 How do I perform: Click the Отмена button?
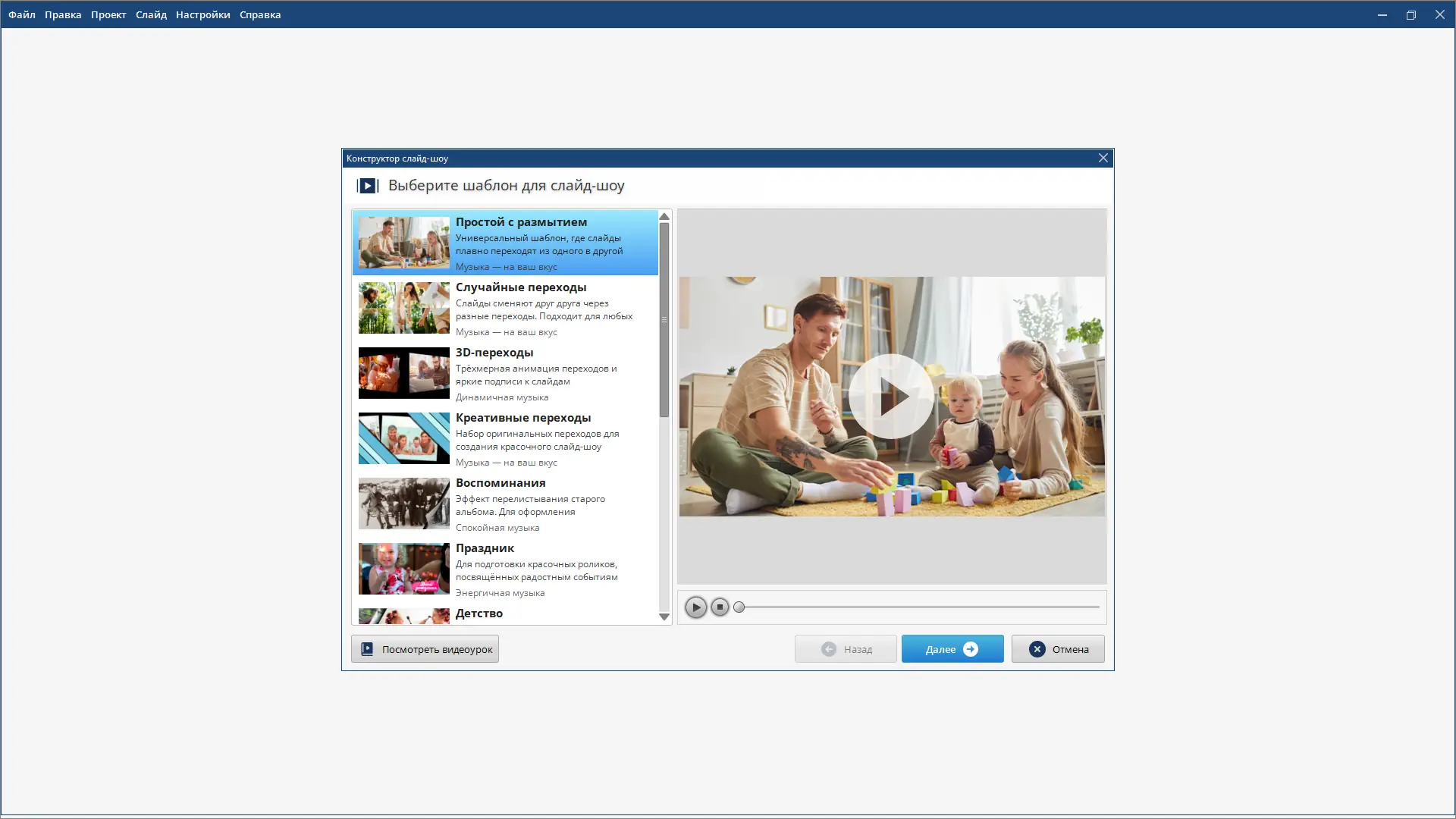coord(1058,649)
